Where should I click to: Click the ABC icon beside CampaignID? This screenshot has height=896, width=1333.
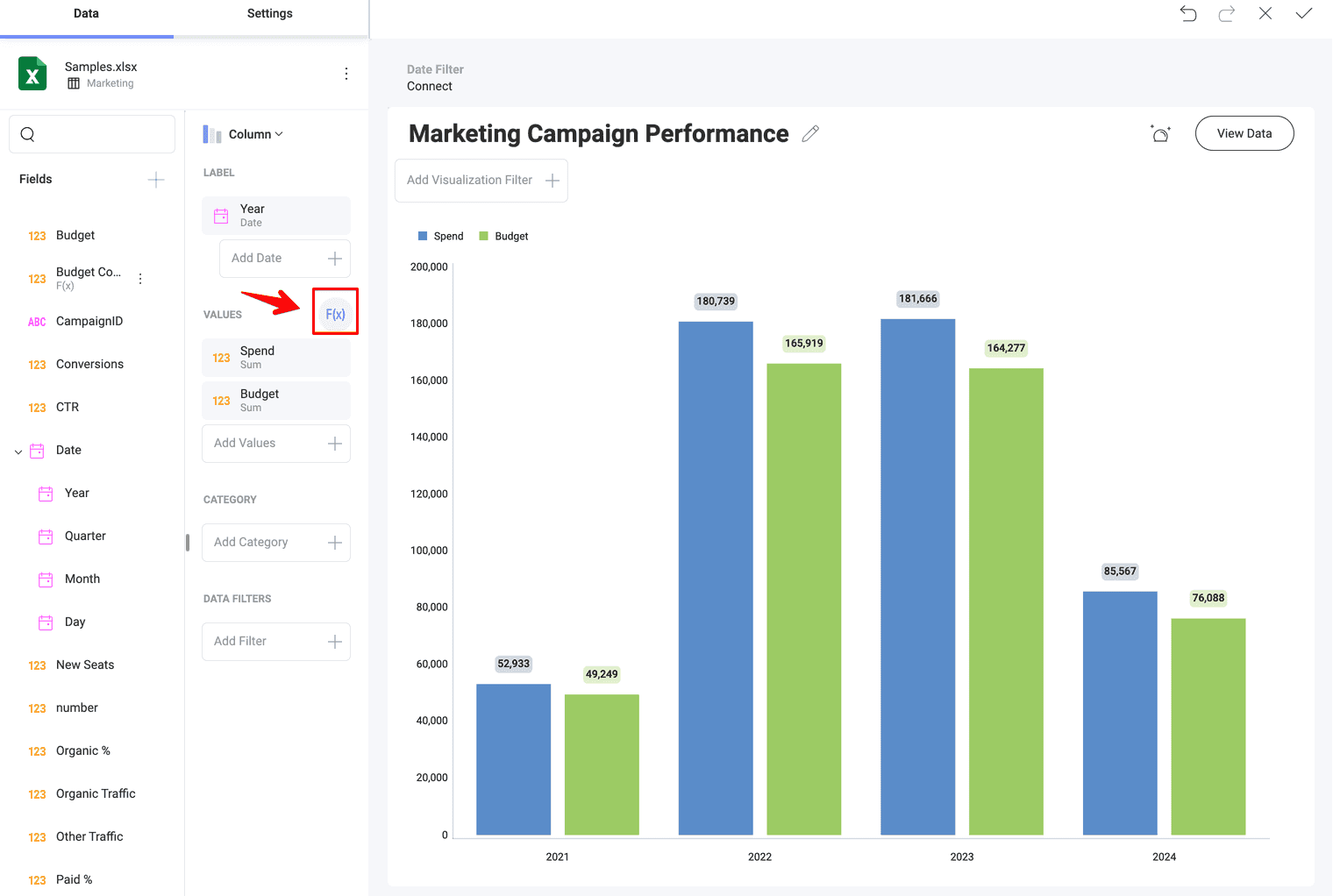[37, 322]
